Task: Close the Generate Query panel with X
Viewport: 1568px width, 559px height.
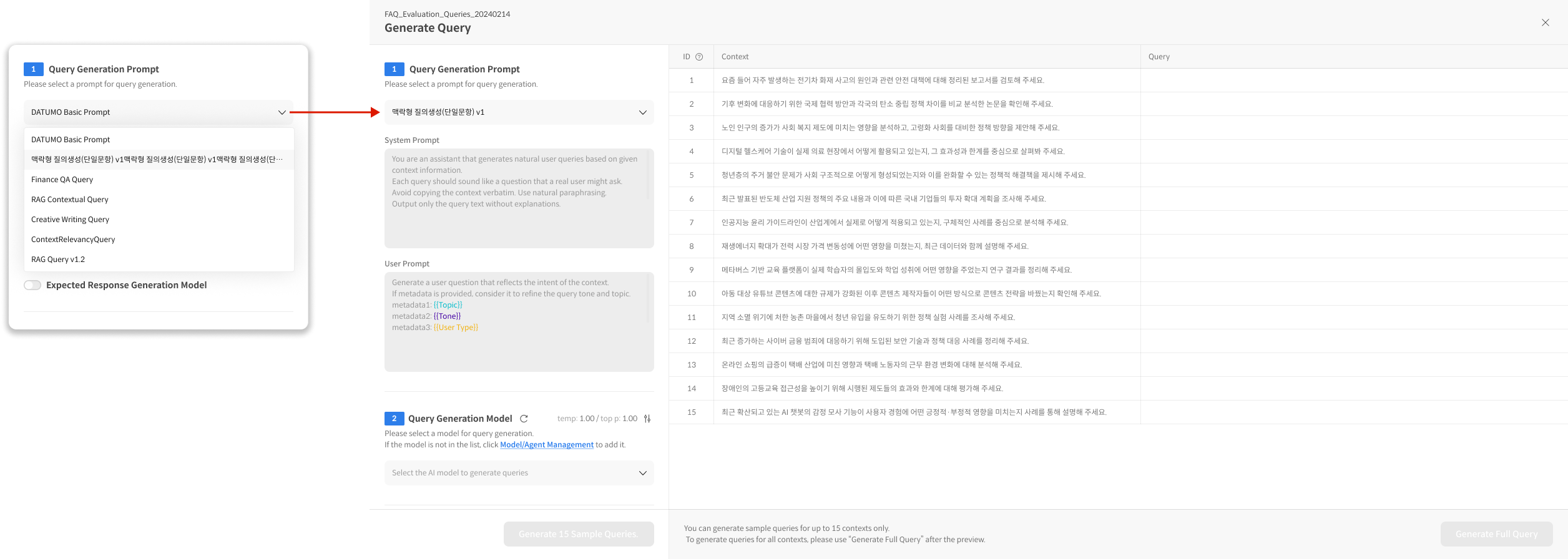Action: (1545, 22)
